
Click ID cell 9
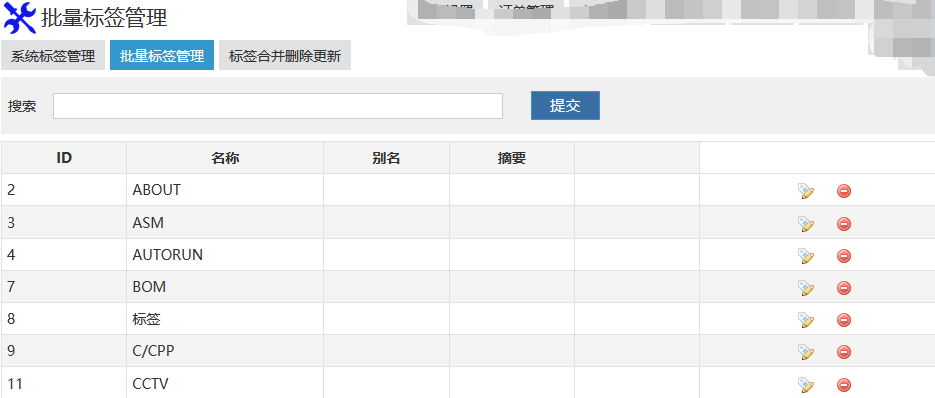[x=64, y=351]
